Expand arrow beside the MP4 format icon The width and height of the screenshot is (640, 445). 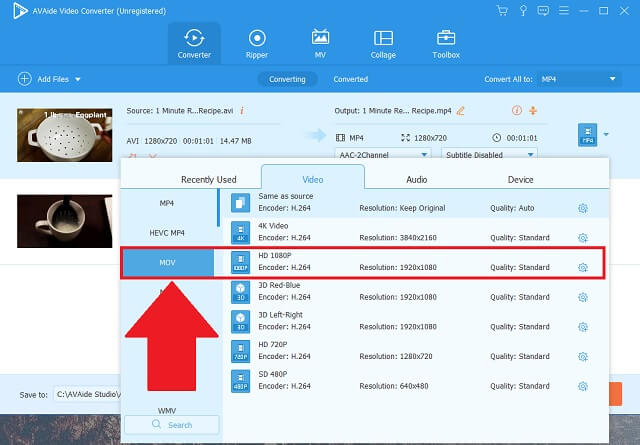[x=606, y=134]
